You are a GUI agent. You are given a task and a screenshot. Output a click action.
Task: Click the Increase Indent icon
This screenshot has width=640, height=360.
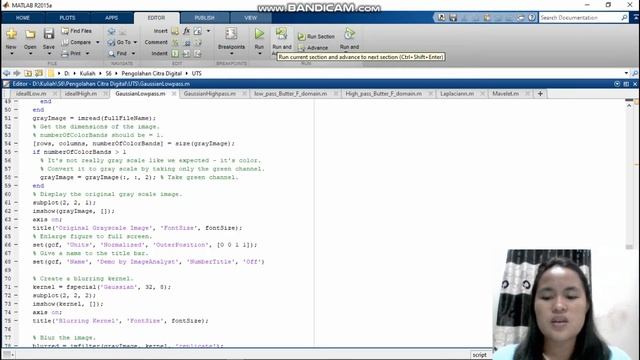pyautogui.click(x=187, y=53)
